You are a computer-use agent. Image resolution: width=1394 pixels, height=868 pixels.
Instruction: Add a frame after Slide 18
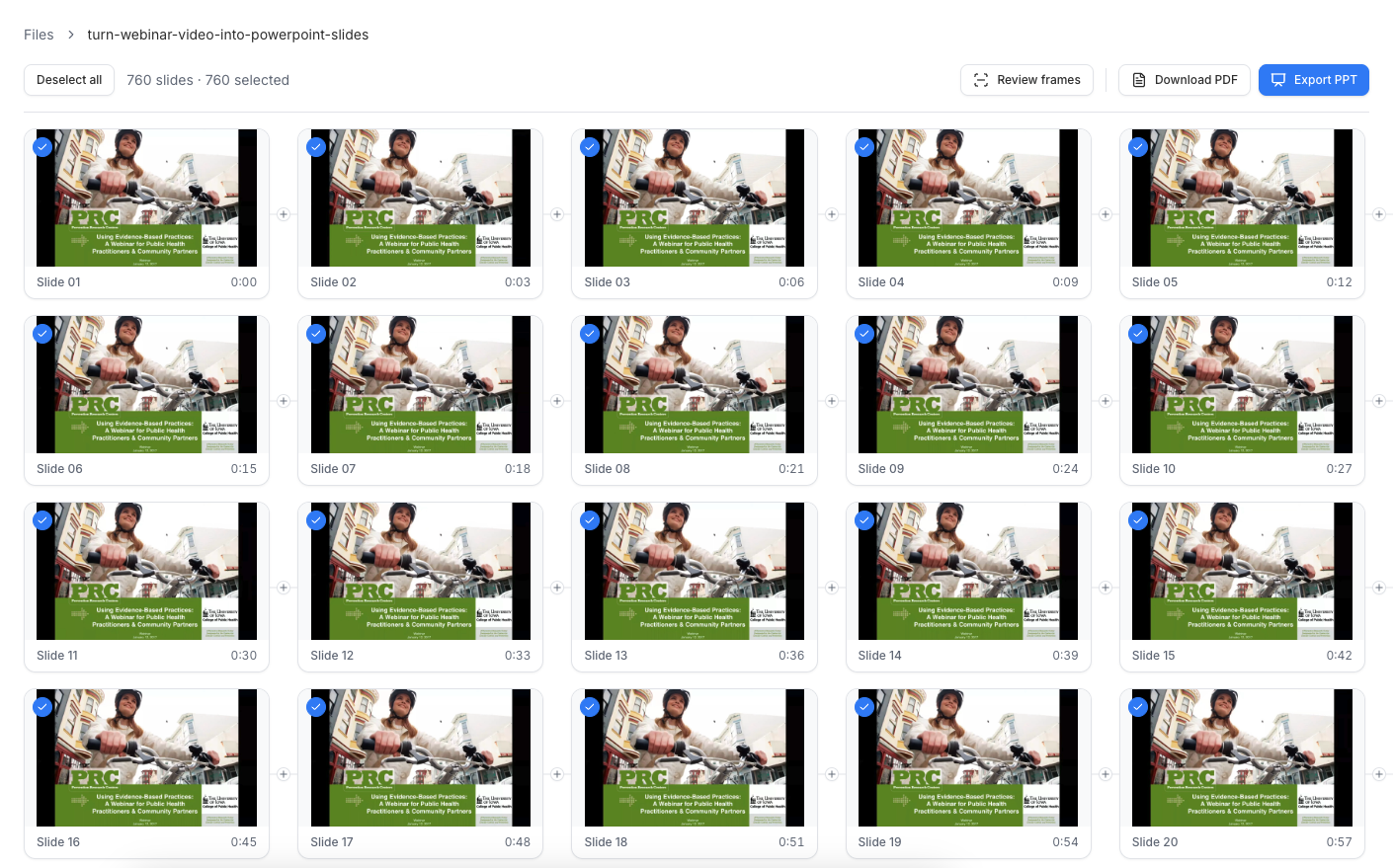point(832,774)
